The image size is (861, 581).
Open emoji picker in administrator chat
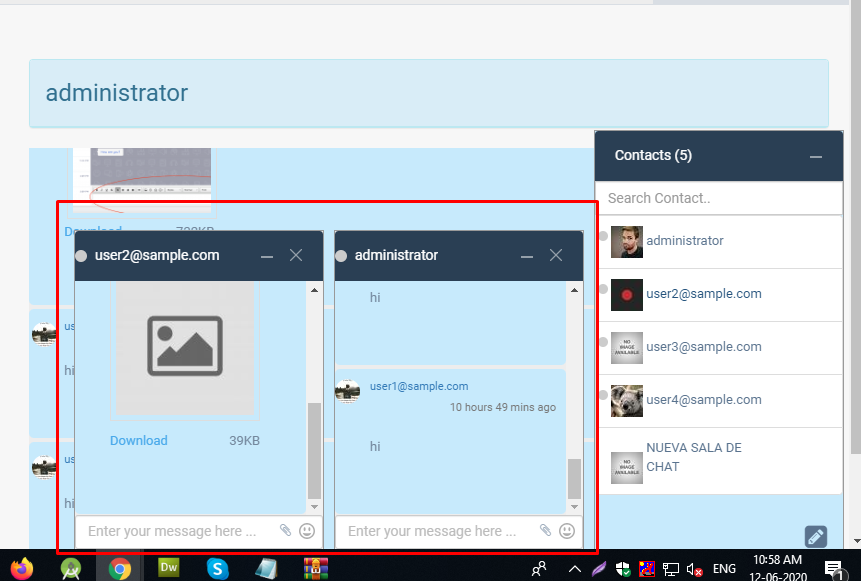pyautogui.click(x=567, y=531)
